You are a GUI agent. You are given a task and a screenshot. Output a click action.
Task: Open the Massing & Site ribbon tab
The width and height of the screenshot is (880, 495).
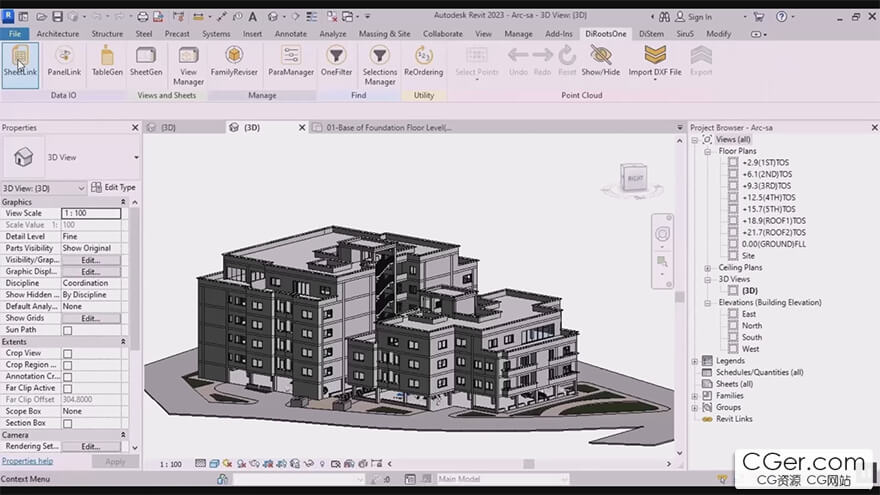[x=384, y=34]
